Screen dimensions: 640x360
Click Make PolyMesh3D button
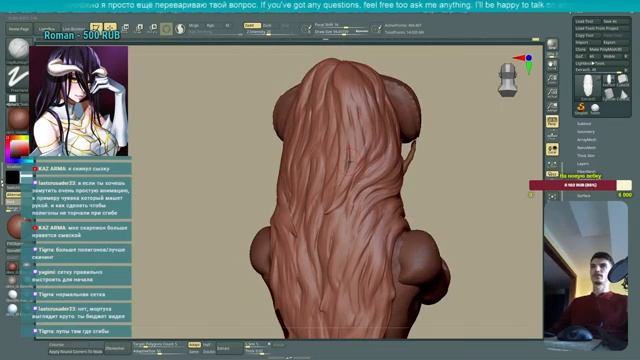[x=608, y=49]
